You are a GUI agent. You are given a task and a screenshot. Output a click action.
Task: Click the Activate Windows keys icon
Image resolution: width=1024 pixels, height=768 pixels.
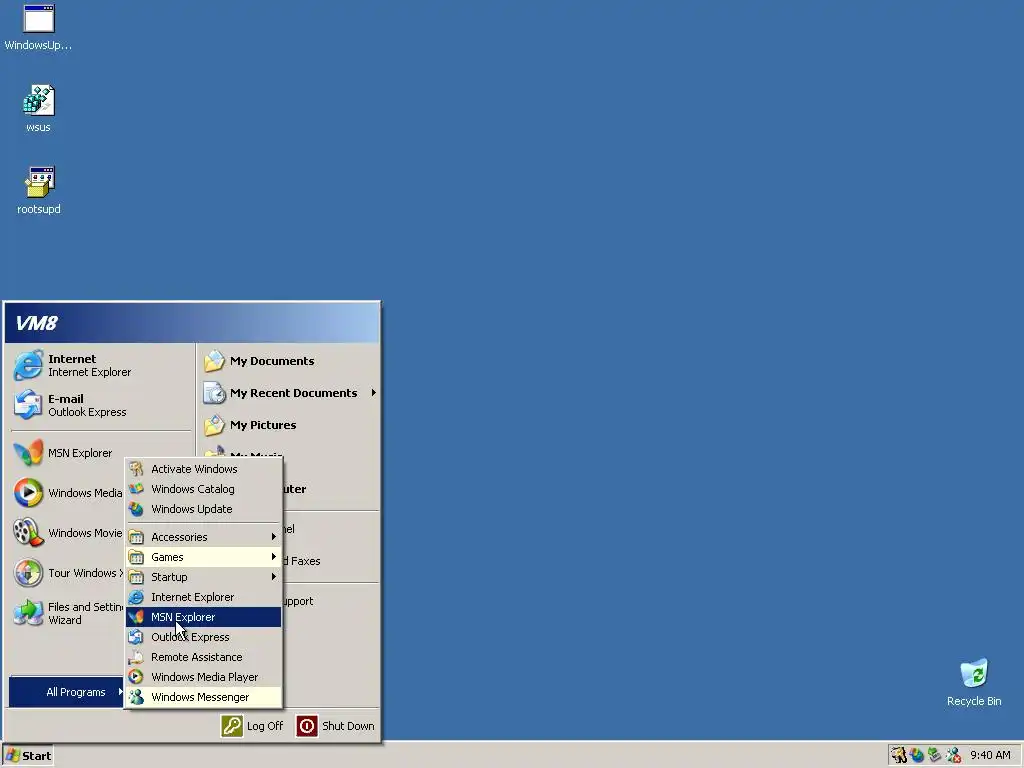(136, 469)
